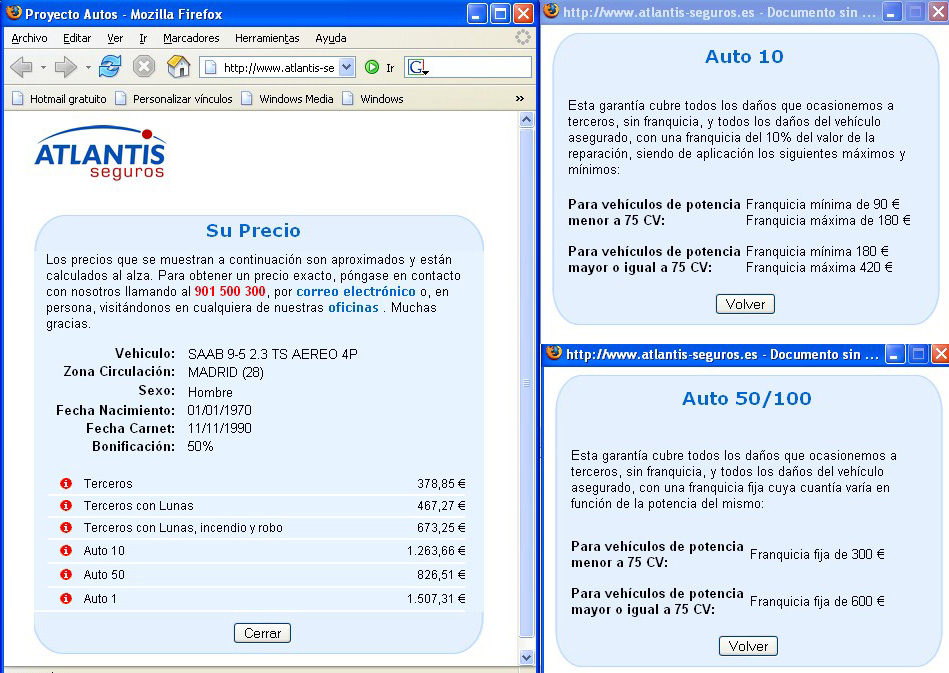Open the Marcadores menu
949x673 pixels.
(x=191, y=38)
